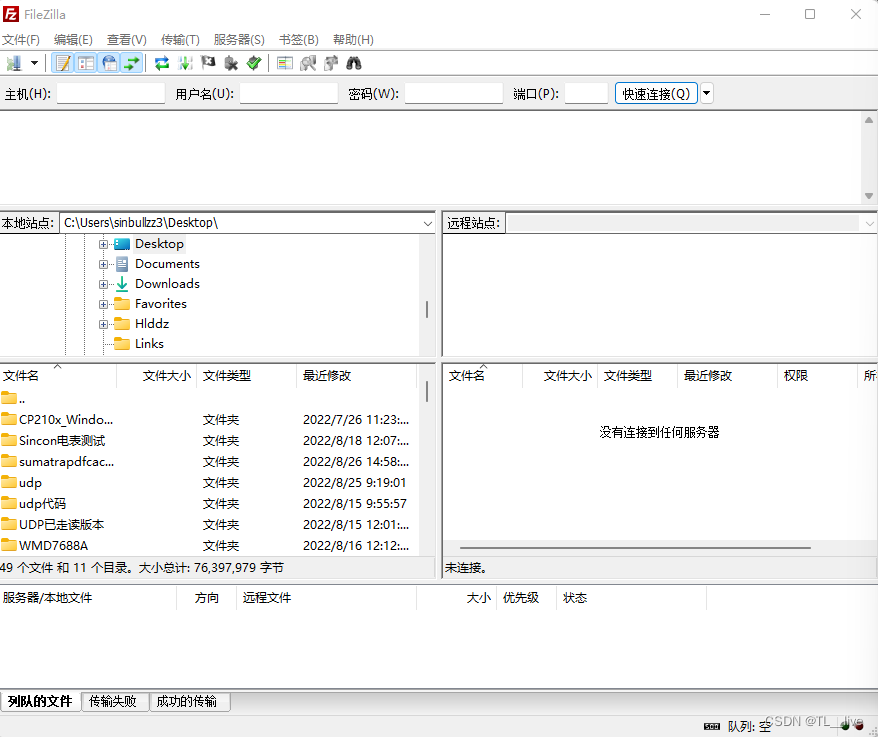The width and height of the screenshot is (878, 737).
Task: Select the Links folder in tree
Action: pos(149,344)
